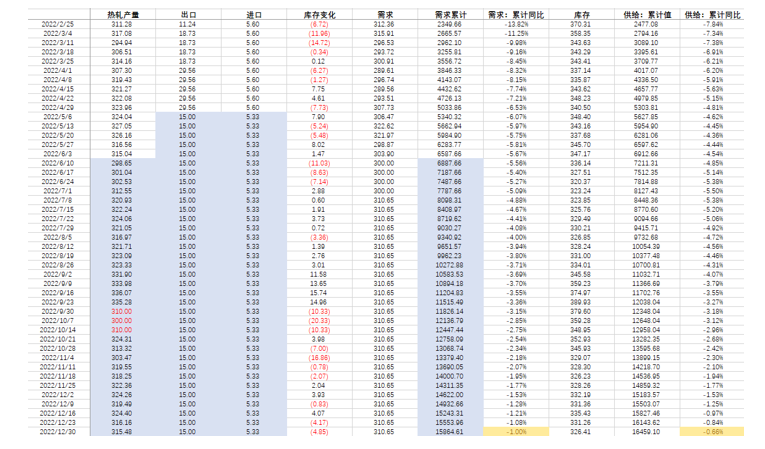Screen dimensions: 765x449
Task: Select the date cell 2022/3/4
Action: coord(58,33)
